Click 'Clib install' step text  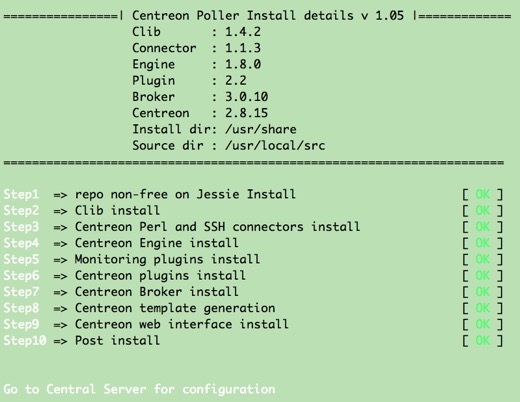pos(117,211)
